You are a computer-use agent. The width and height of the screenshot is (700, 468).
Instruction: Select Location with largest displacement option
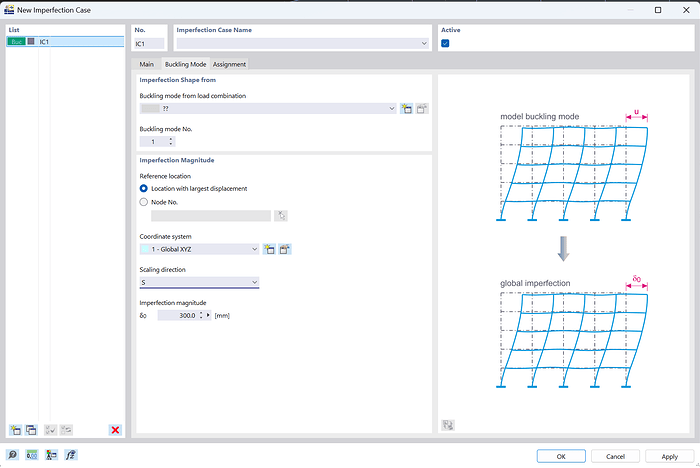tap(144, 188)
